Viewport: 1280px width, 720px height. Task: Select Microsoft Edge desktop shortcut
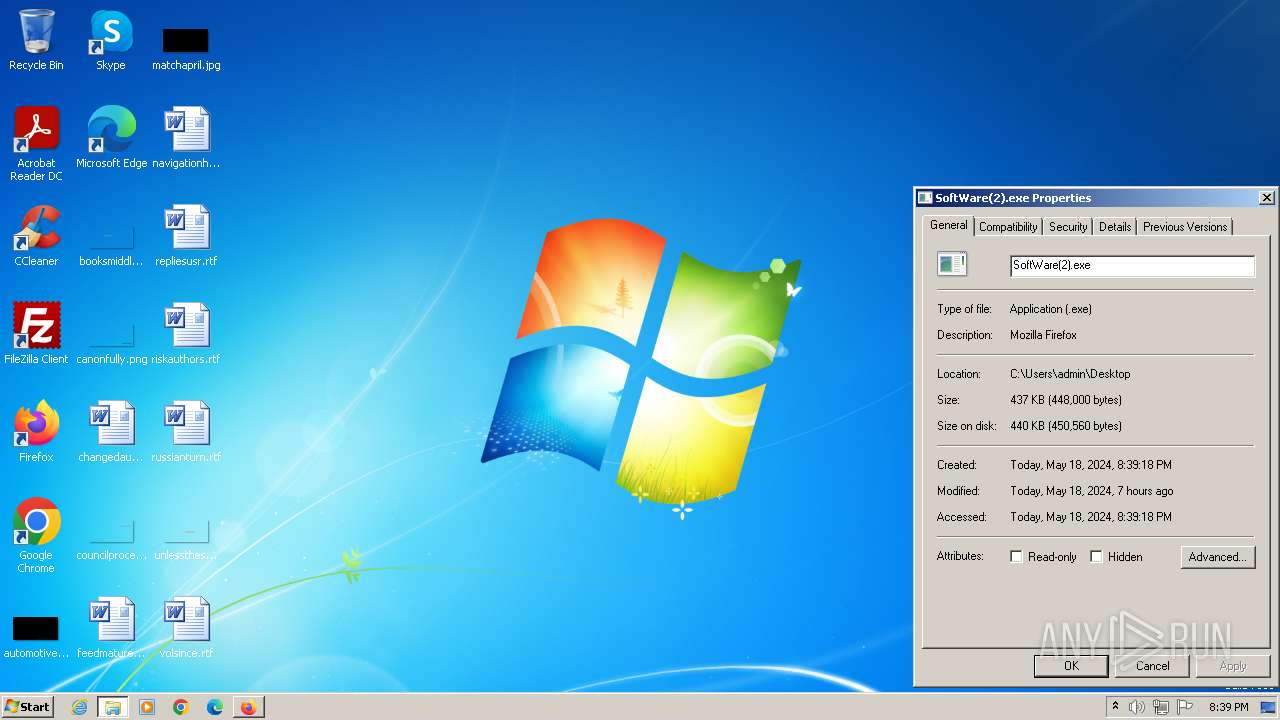coord(111,138)
